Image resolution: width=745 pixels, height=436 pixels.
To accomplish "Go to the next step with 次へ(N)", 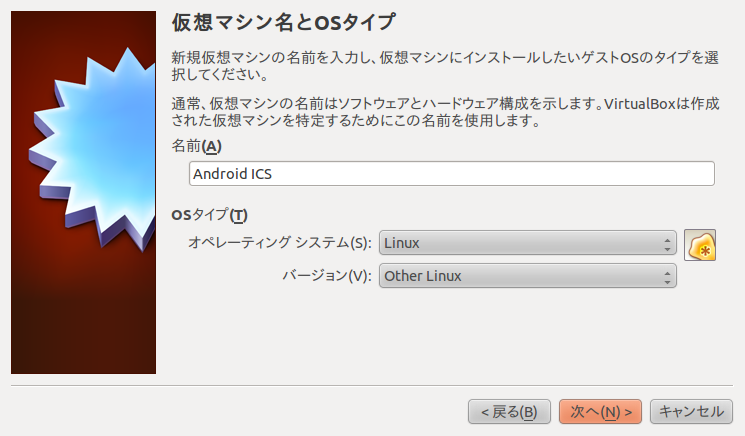I will (601, 411).
